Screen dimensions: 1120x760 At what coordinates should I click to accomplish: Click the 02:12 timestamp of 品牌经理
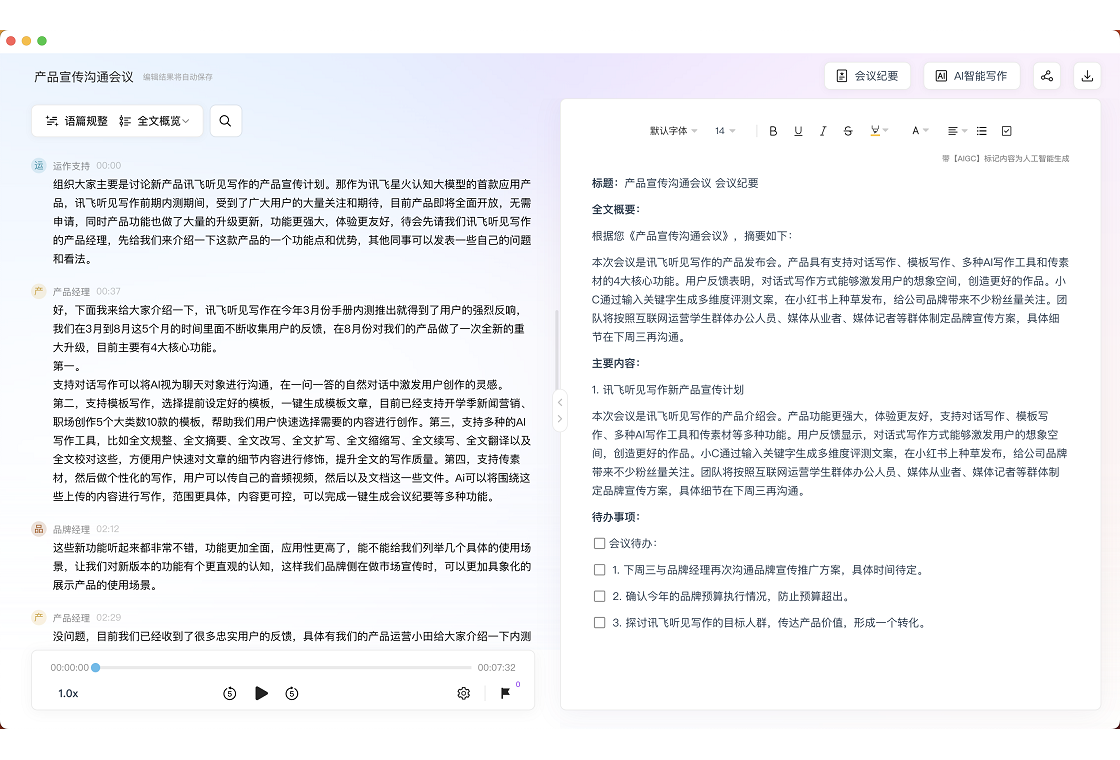pyautogui.click(x=108, y=529)
